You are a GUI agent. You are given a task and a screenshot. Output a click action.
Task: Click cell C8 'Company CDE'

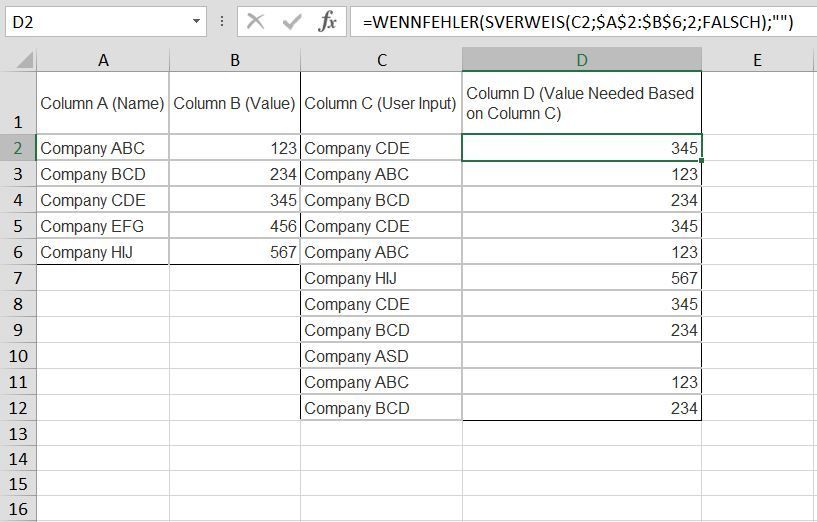(381, 304)
